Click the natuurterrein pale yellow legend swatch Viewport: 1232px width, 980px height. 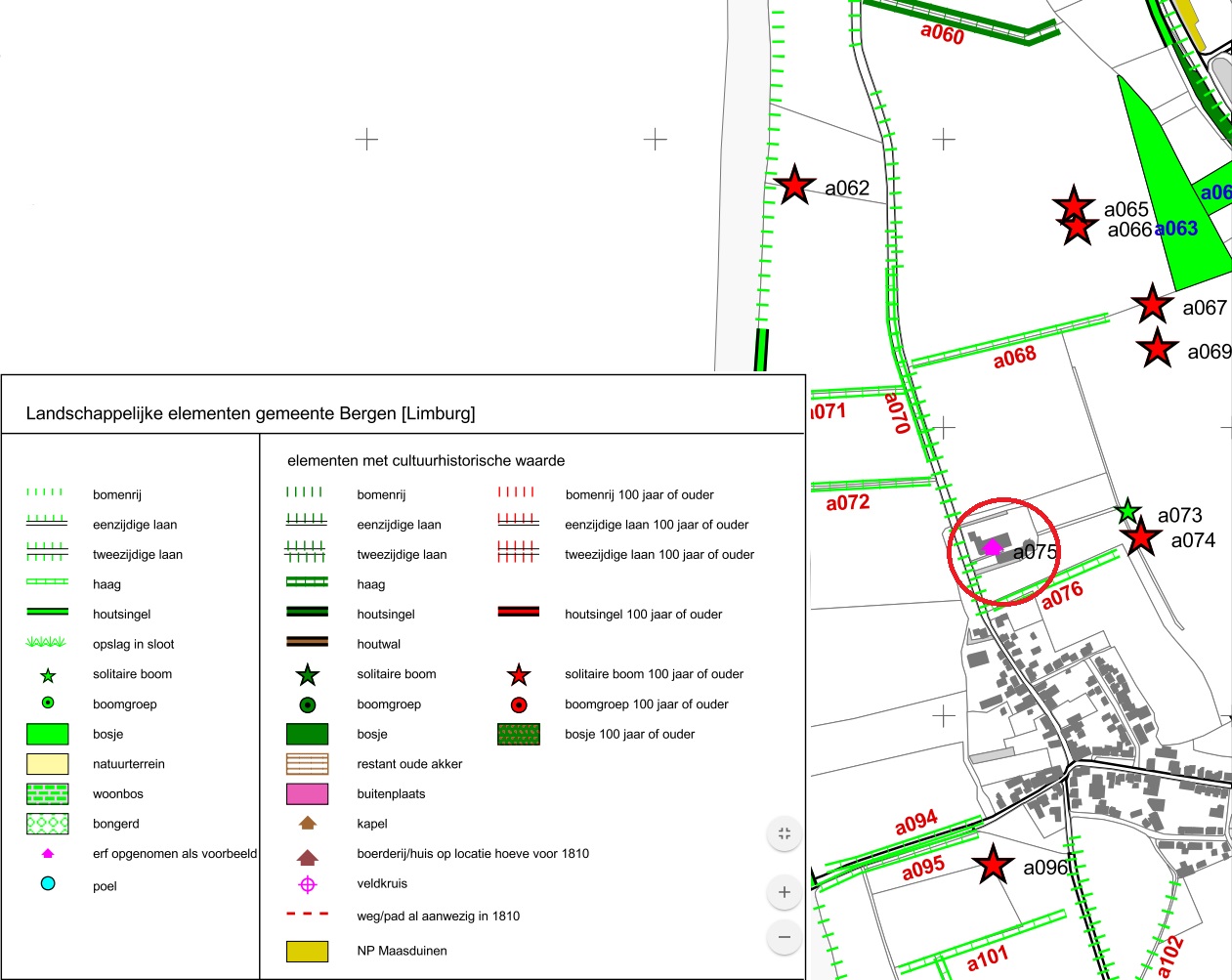(x=48, y=764)
